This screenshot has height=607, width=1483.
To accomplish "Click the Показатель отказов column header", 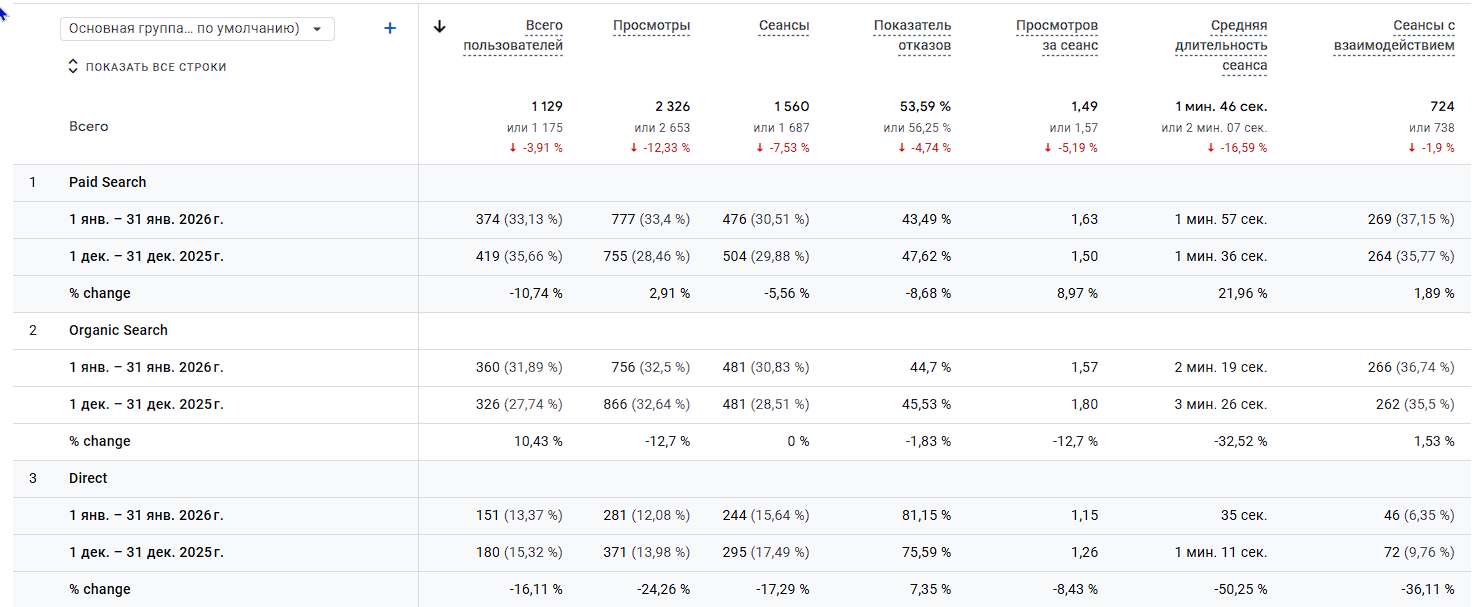I will 912,35.
